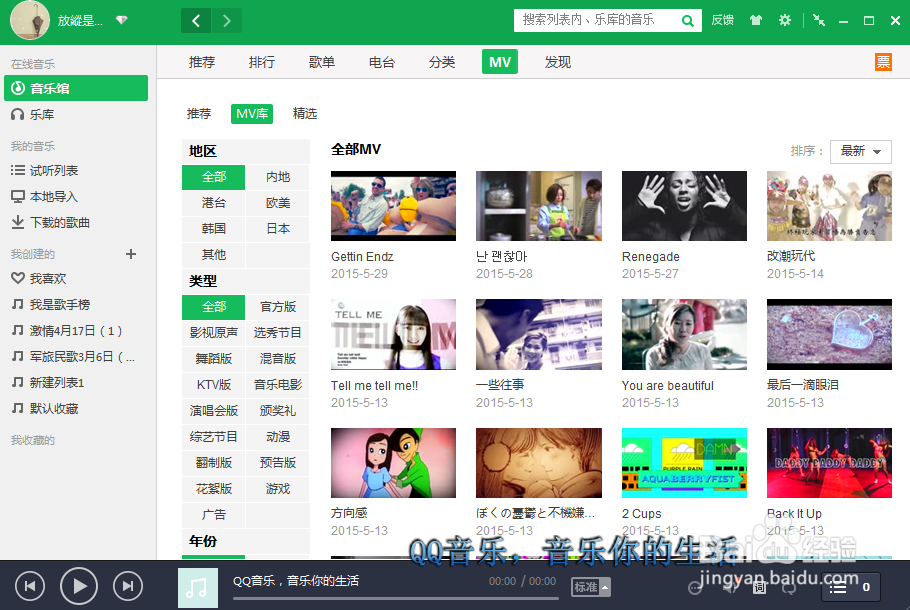
Task: Open Renegade MV thumbnail
Action: (x=684, y=206)
